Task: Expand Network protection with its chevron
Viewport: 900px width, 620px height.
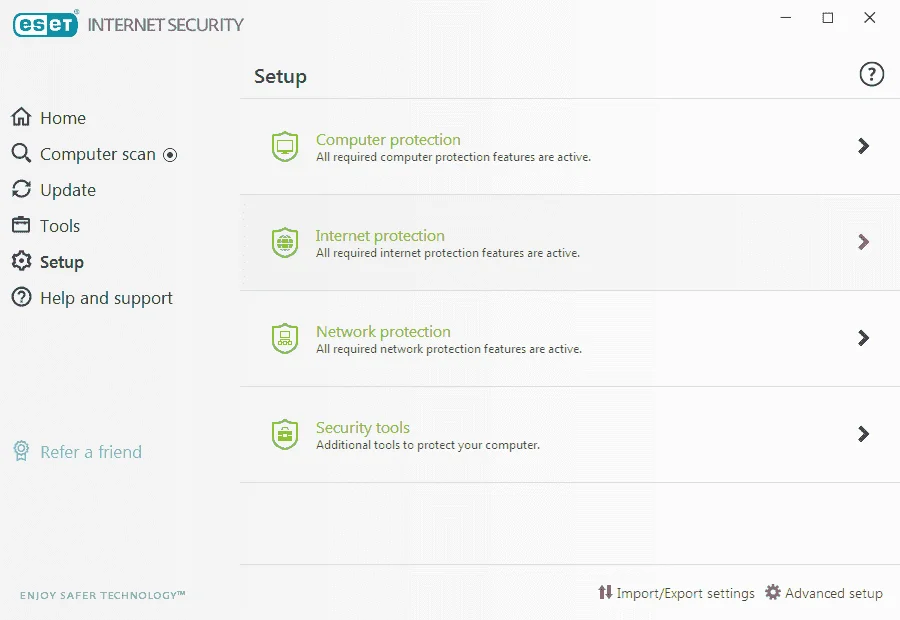Action: (x=863, y=338)
